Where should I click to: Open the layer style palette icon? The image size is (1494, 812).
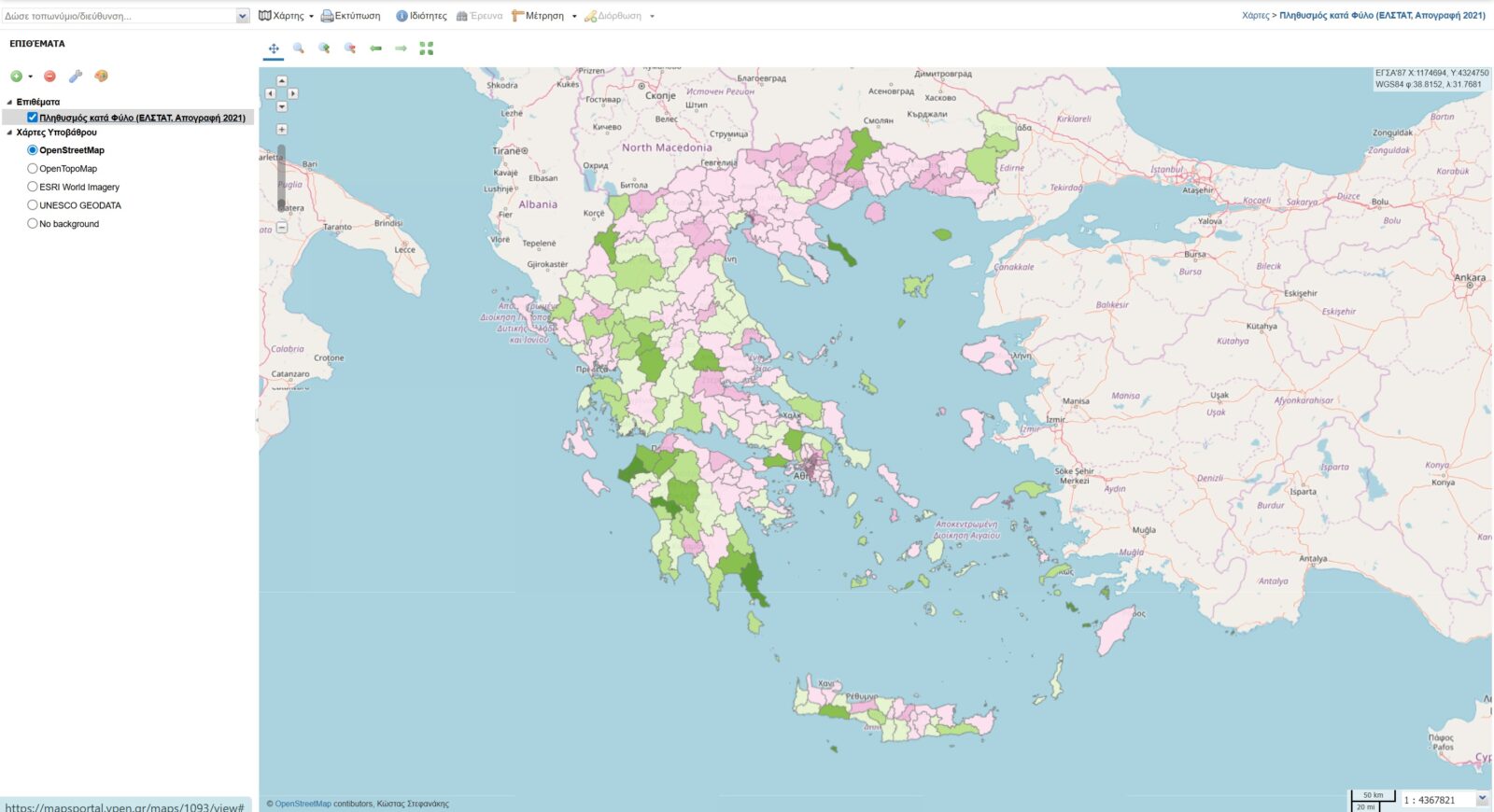[101, 77]
